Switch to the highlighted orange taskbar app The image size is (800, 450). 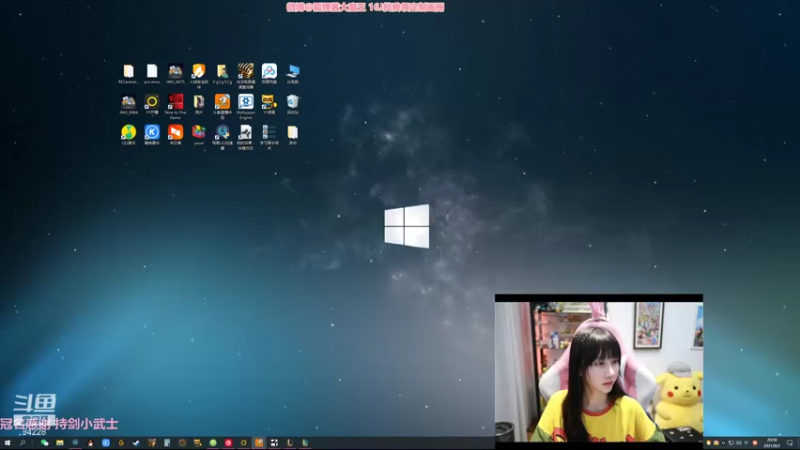pos(259,443)
